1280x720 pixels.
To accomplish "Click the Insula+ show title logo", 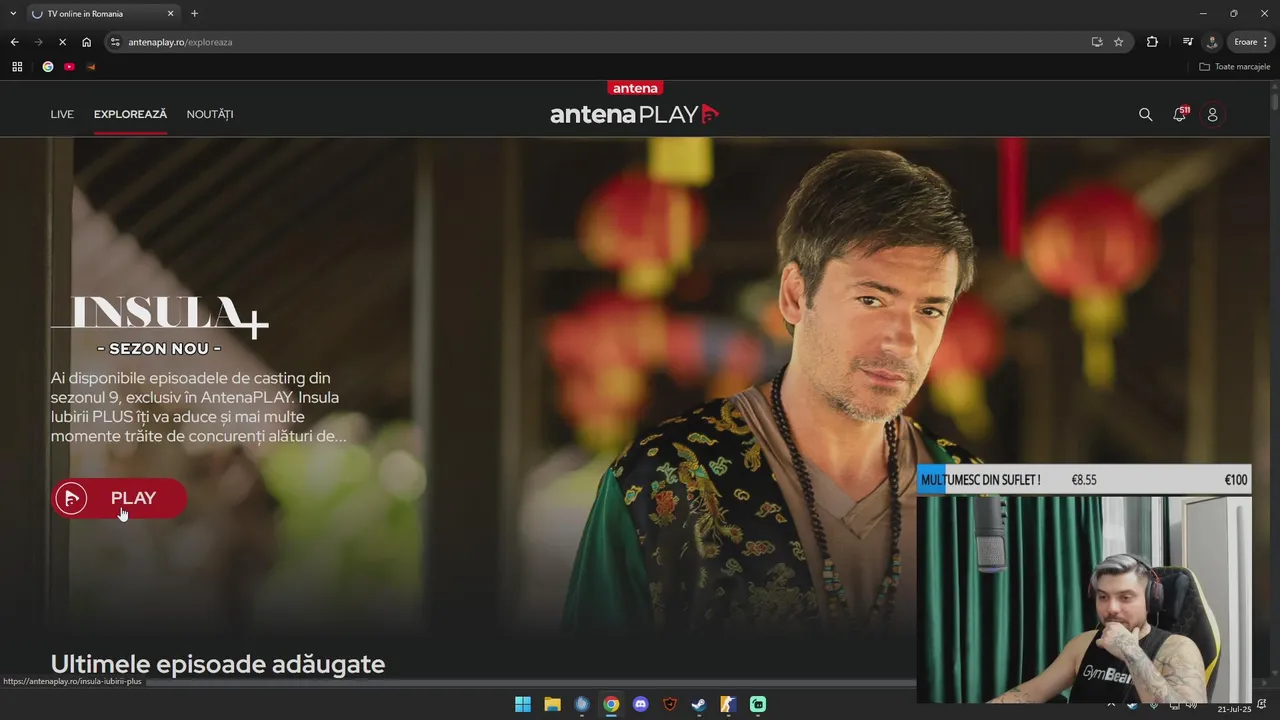I will (160, 318).
